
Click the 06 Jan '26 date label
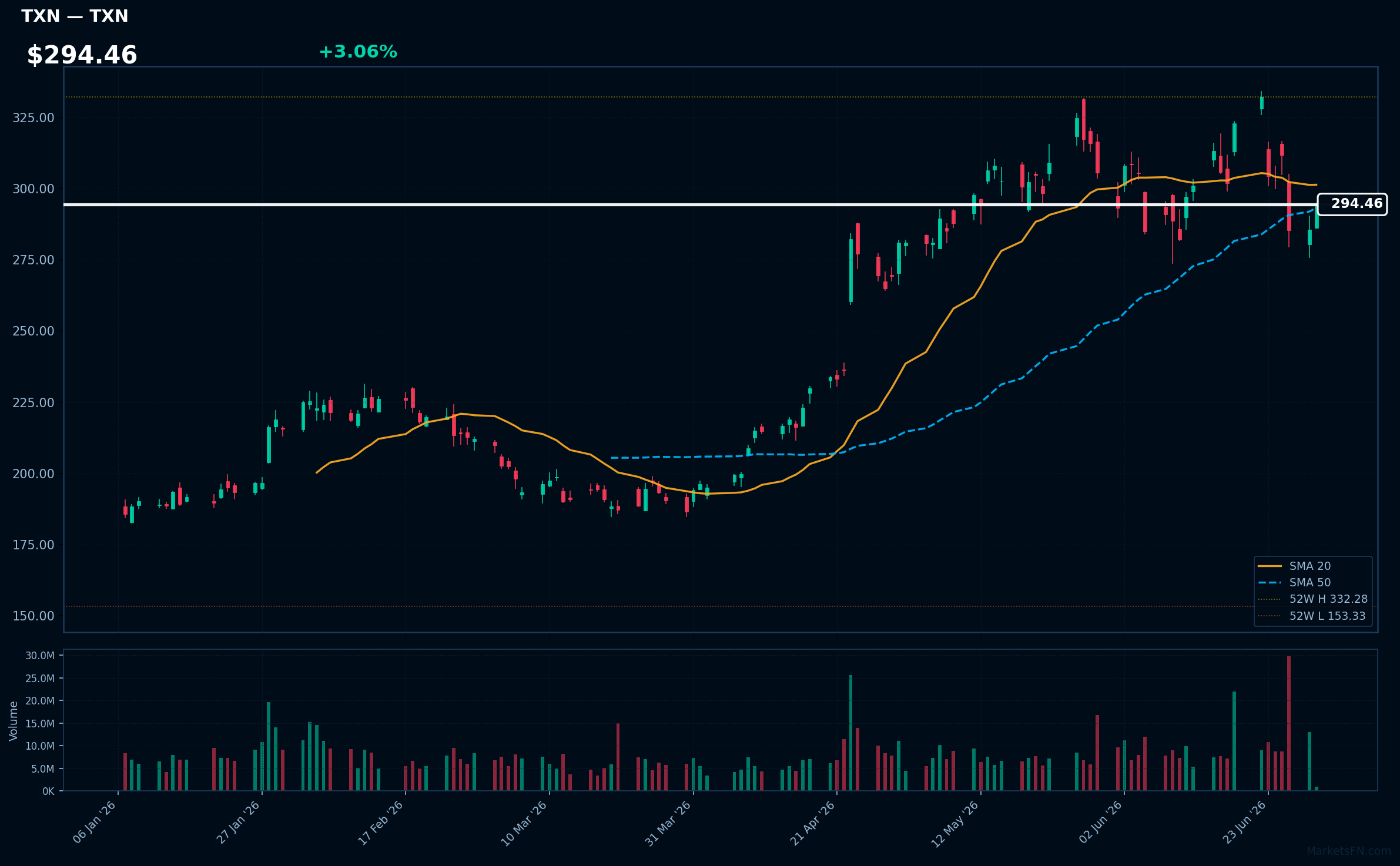[x=95, y=823]
